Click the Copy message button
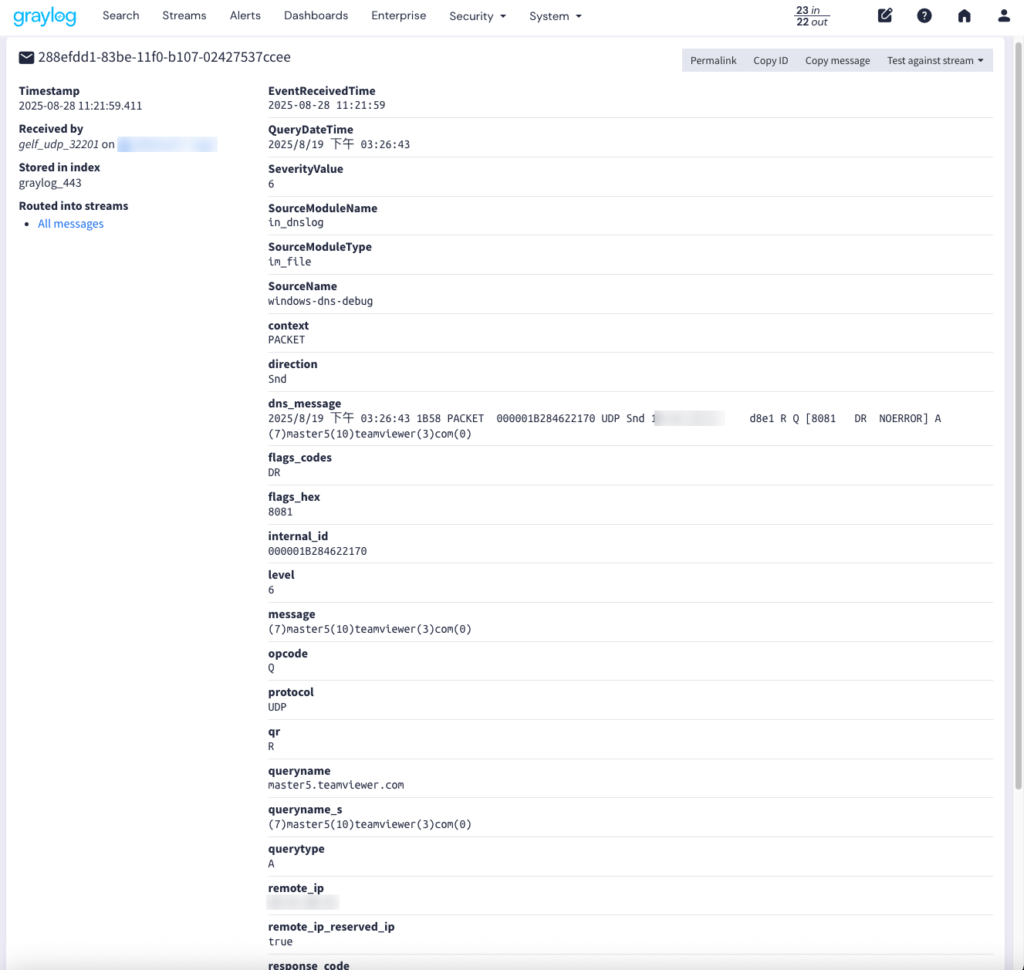Image resolution: width=1024 pixels, height=970 pixels. [x=837, y=60]
